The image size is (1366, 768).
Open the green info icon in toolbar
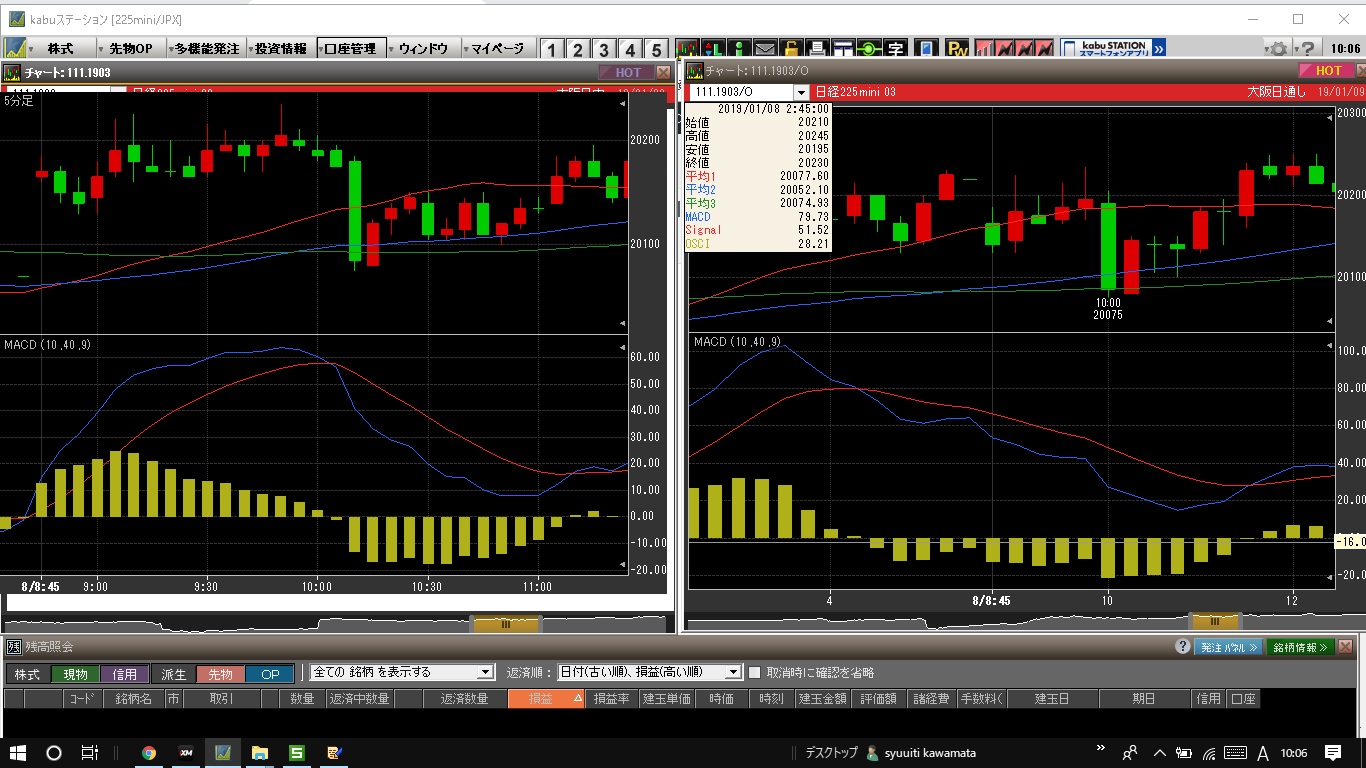pyautogui.click(x=739, y=48)
